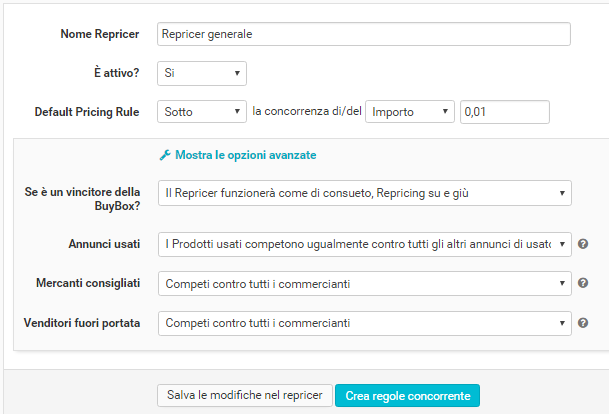This screenshot has width=609, height=414.
Task: Click the 0,01 amount field
Action: (505, 112)
